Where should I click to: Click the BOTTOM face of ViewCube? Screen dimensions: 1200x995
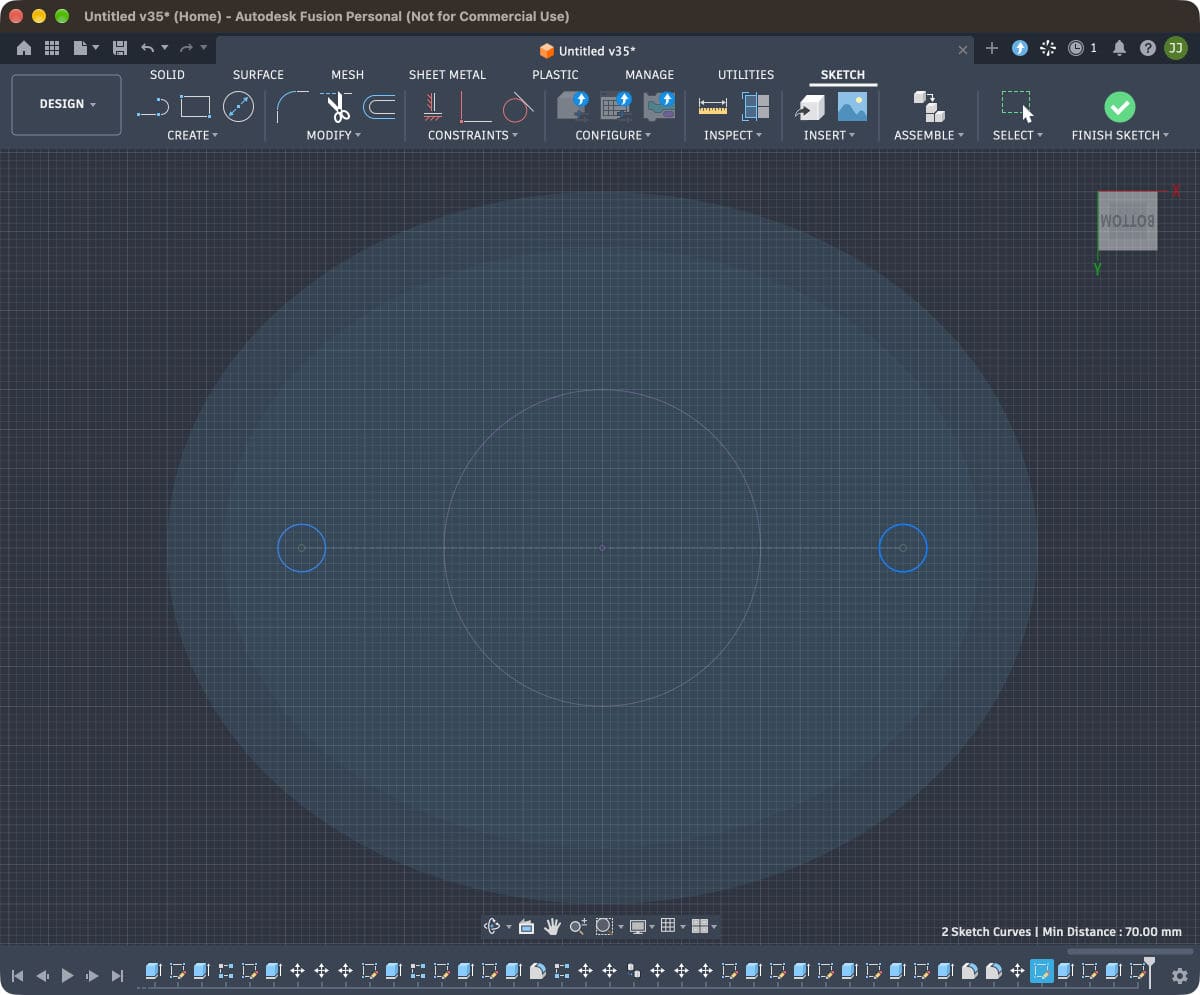pos(1127,220)
